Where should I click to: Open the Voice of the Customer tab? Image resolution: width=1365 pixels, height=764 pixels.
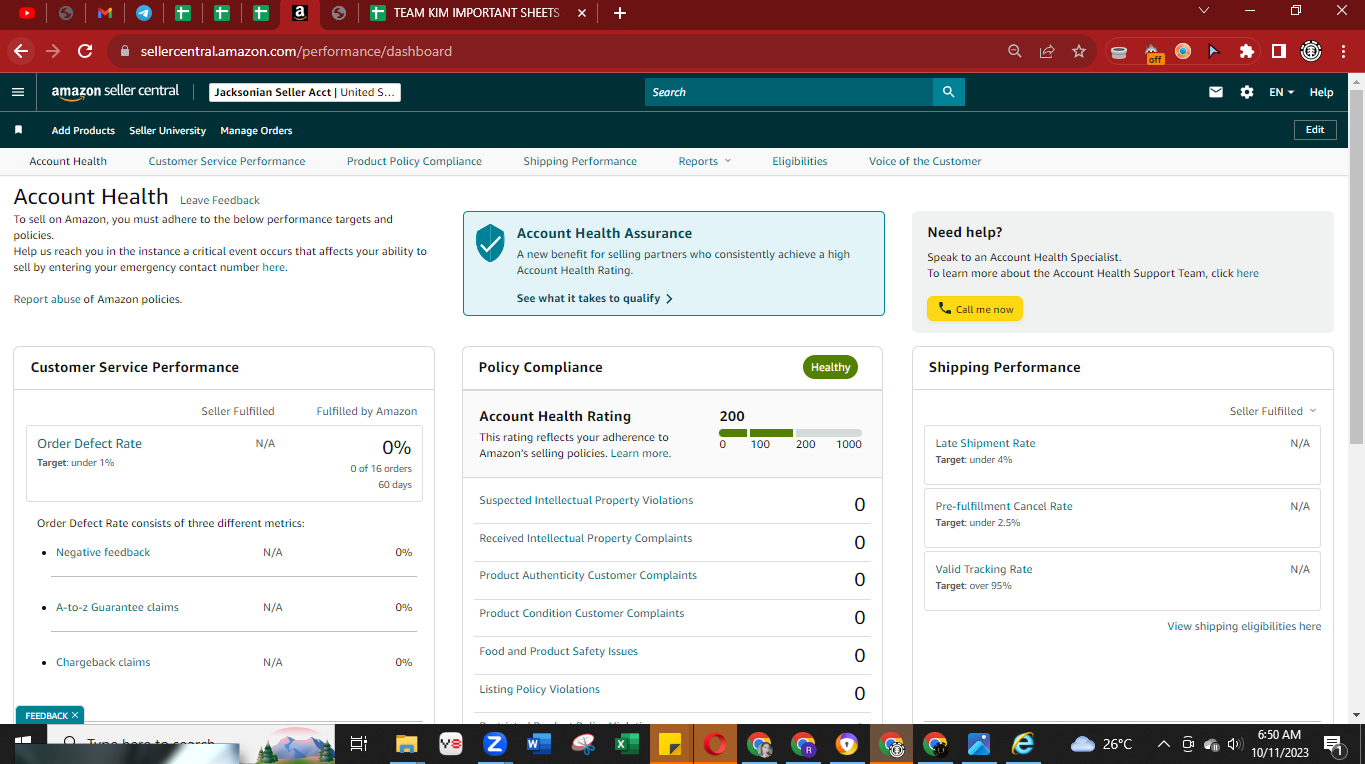(x=925, y=161)
